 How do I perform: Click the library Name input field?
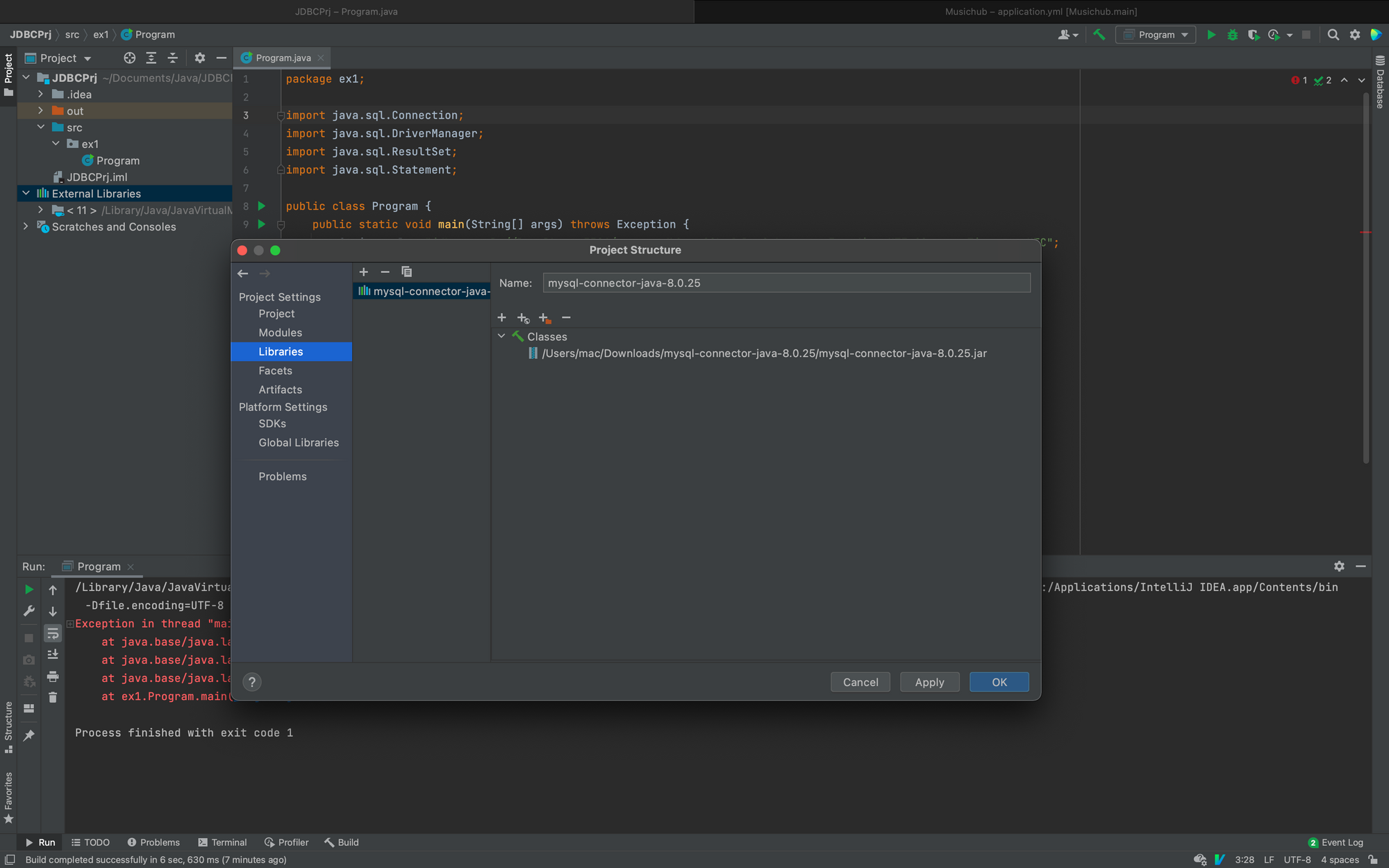pos(785,283)
